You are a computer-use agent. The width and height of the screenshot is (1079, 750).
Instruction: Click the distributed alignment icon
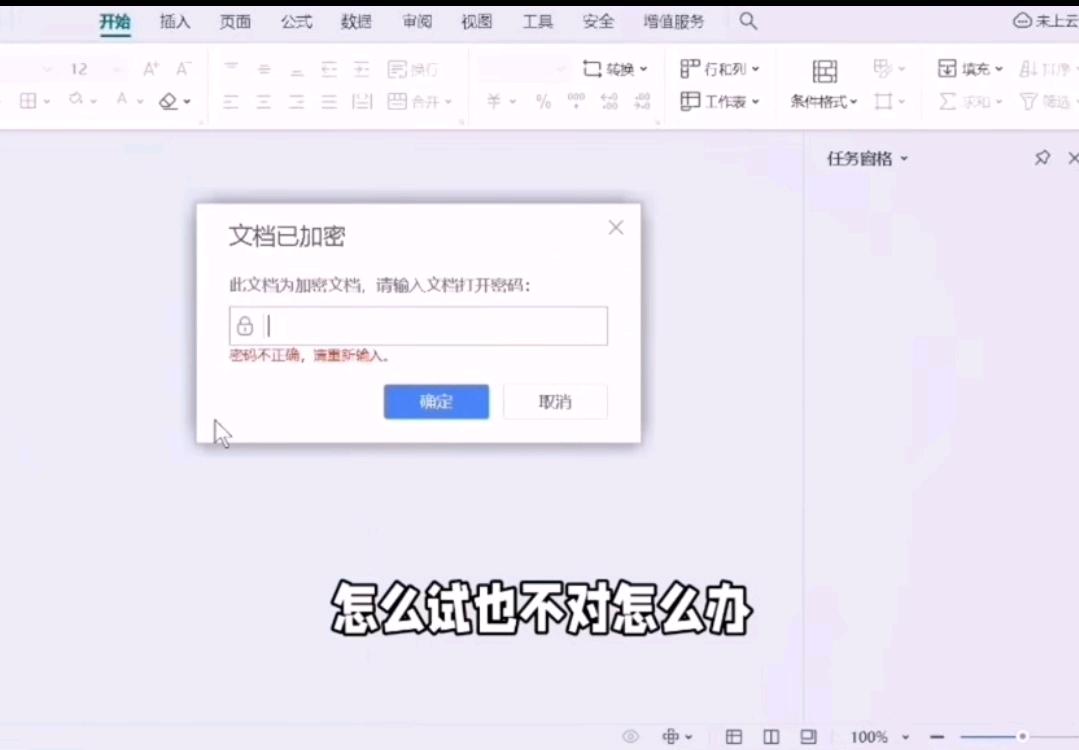pos(362,102)
